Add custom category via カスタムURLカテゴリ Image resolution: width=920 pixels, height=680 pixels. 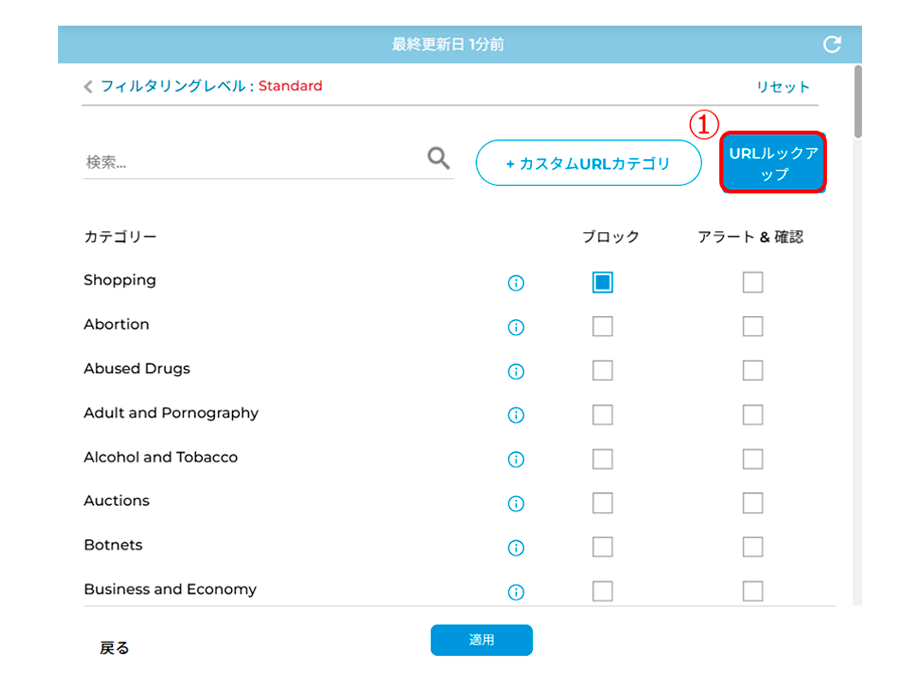[x=588, y=163]
